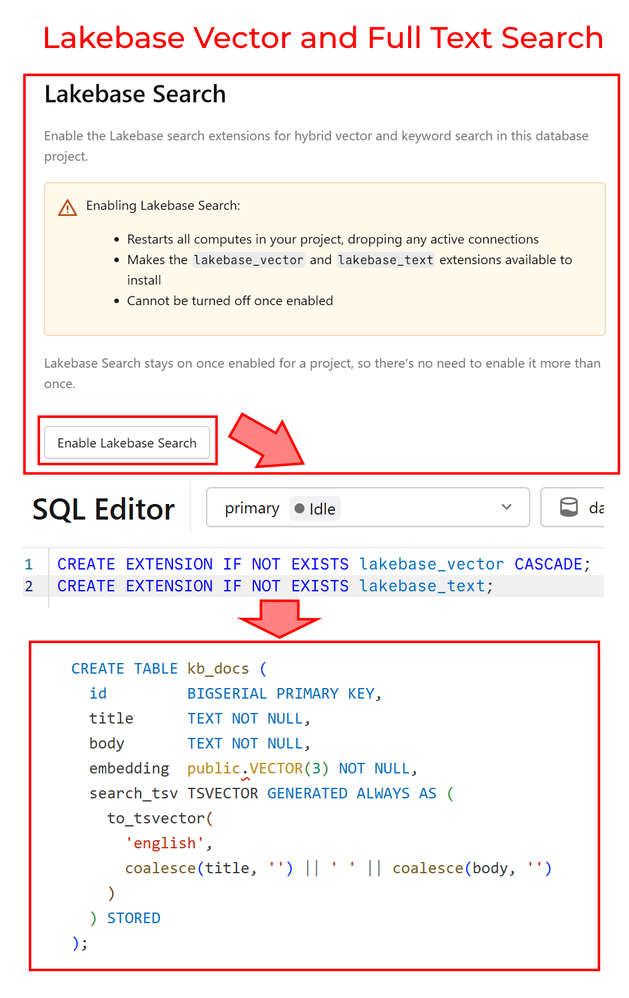Click the Enable Lakebase Search button

click(x=127, y=442)
